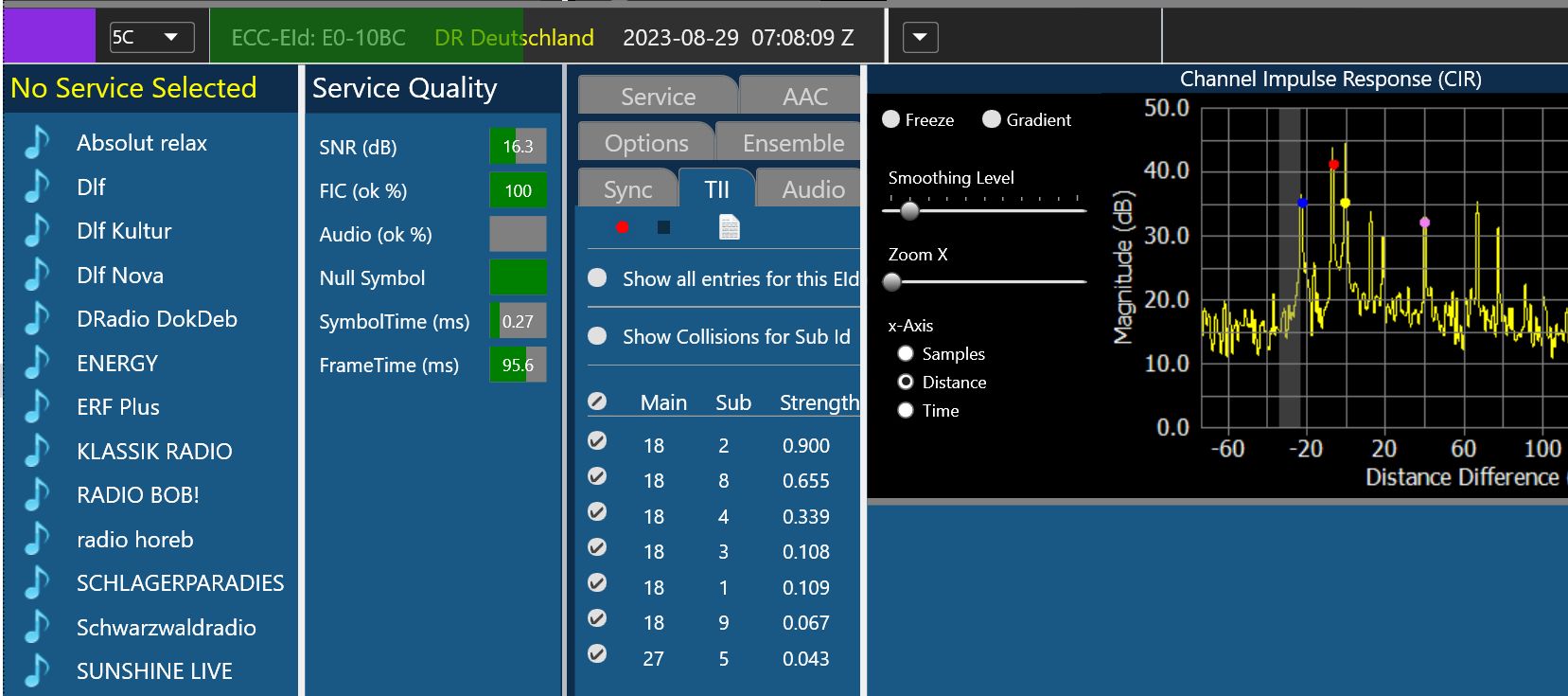
Task: Select the Schwarzwaldradio service
Action: pyautogui.click(x=166, y=628)
